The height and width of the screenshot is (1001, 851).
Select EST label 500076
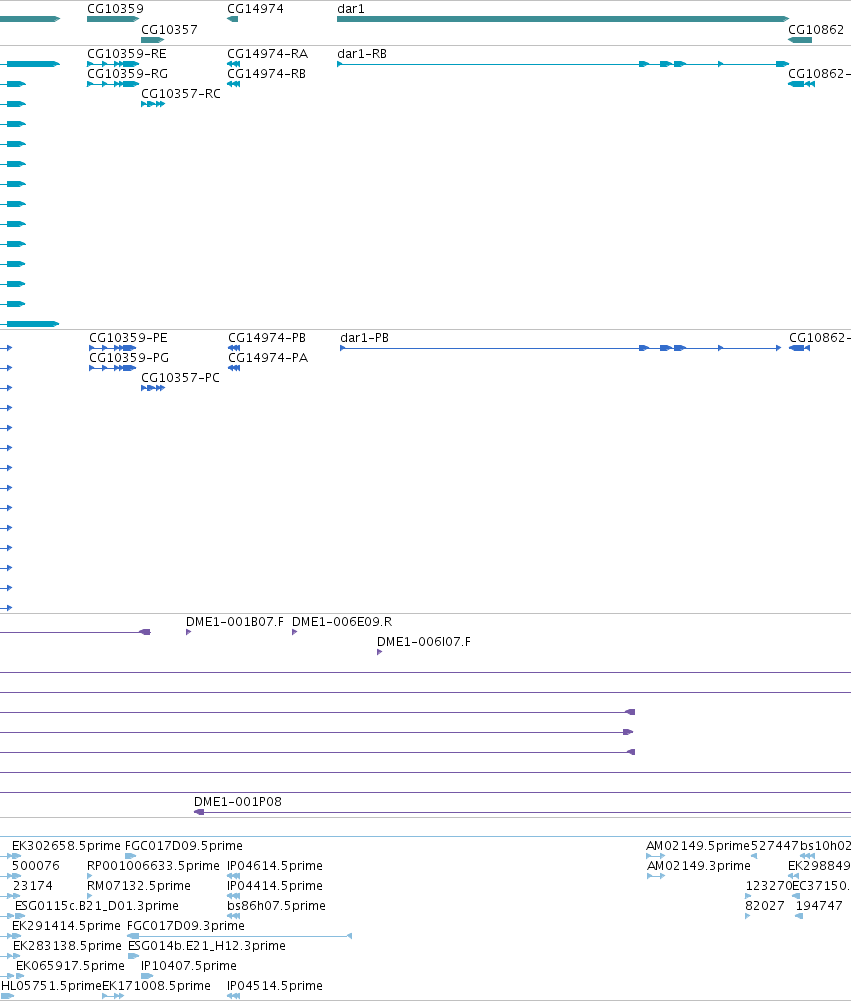(36, 866)
